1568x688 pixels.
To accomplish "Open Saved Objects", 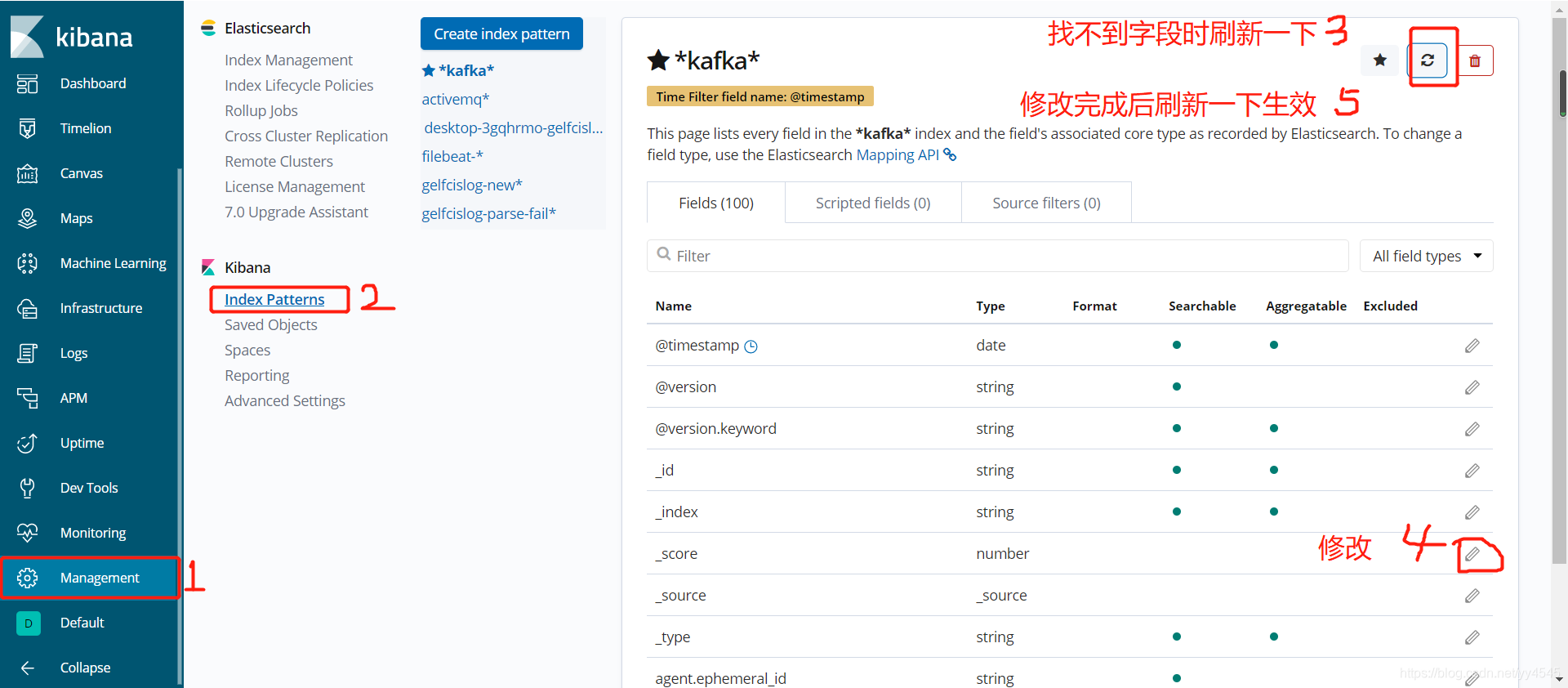I will coord(271,324).
